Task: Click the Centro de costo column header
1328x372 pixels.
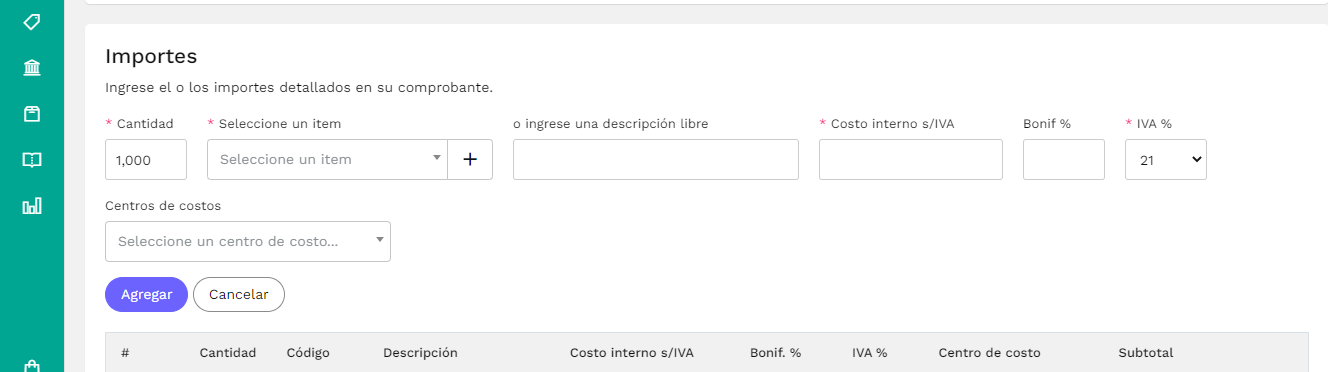Action: point(989,353)
